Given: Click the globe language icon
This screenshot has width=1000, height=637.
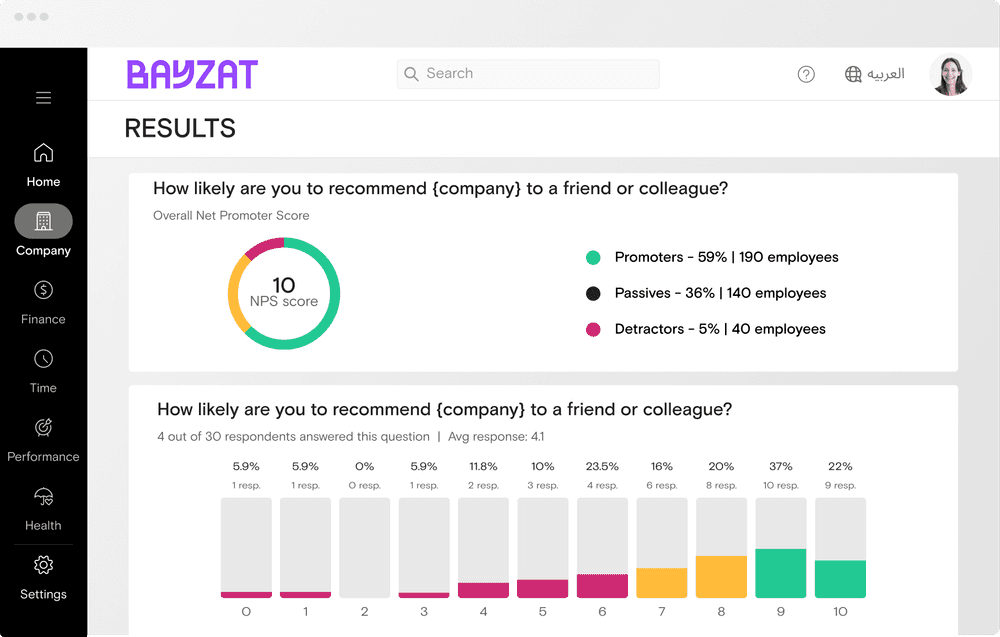Looking at the screenshot, I should click(x=853, y=74).
